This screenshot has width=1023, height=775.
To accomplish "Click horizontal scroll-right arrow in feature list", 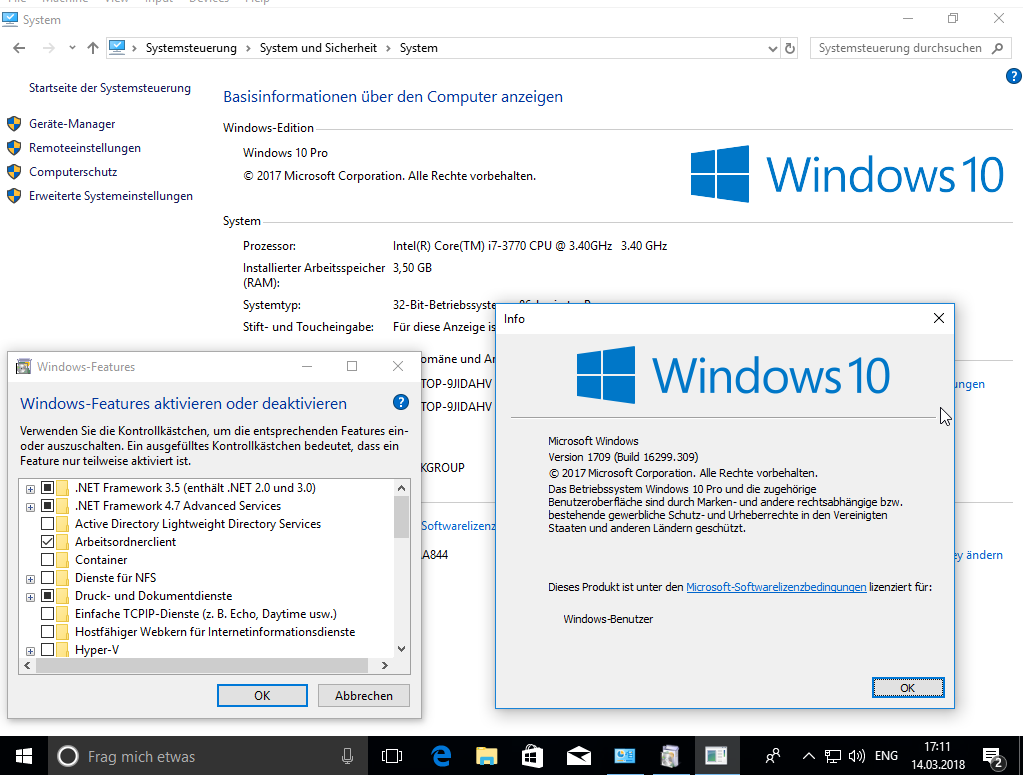I will click(x=384, y=665).
